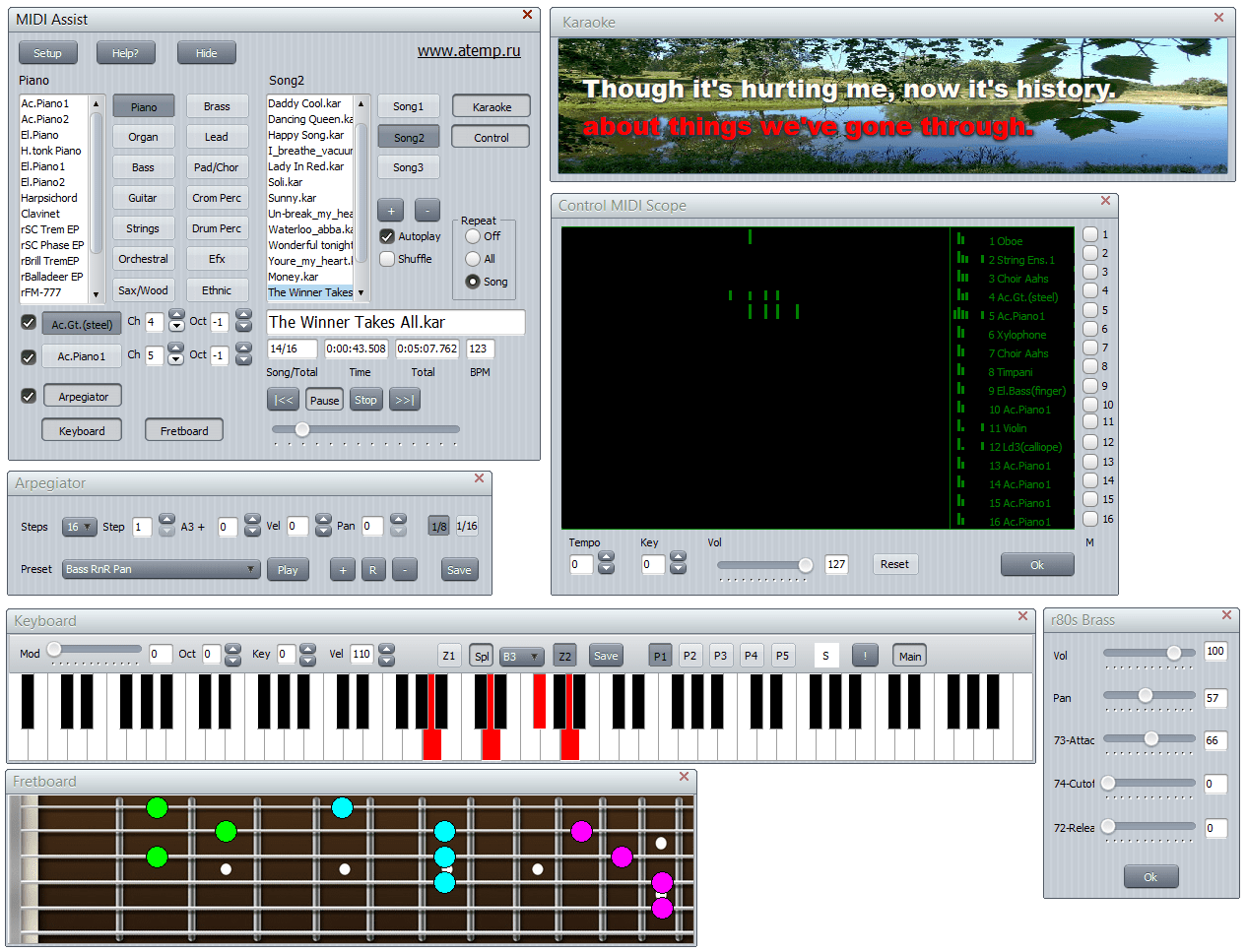Visit the www.atemp.ru link
This screenshot has height=952, width=1247.
point(469,50)
